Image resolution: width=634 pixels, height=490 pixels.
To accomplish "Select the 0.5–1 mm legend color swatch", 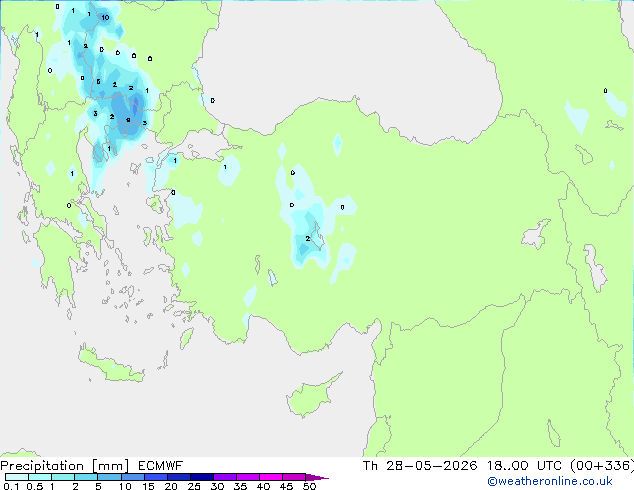I will click(x=40, y=477).
